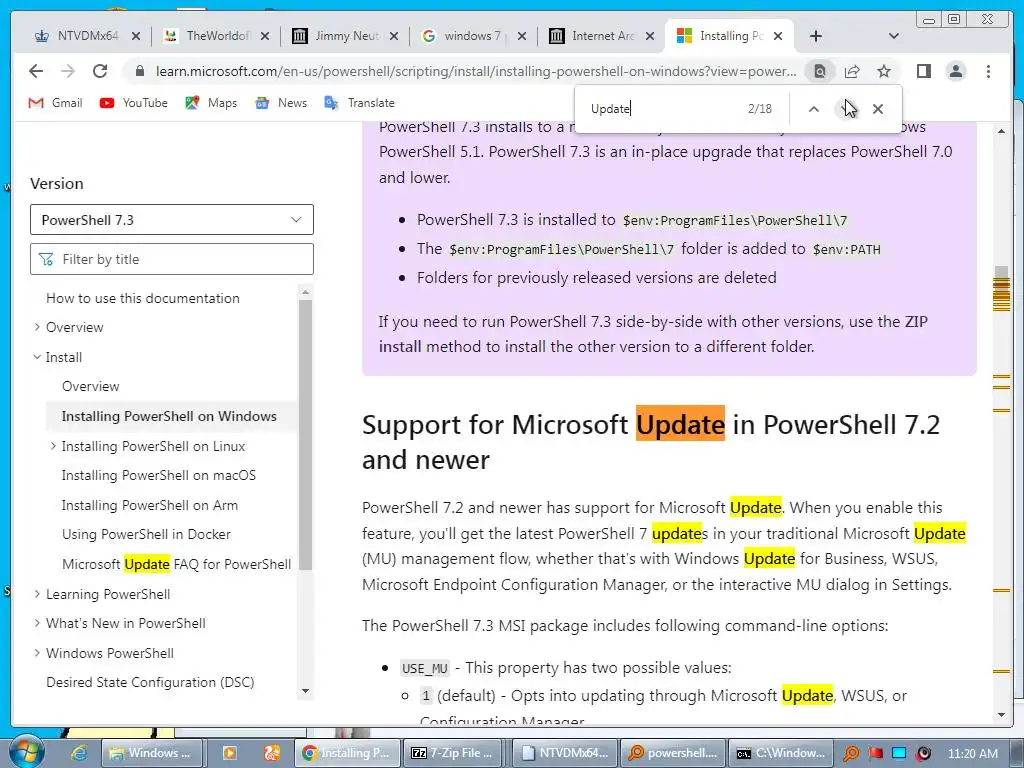
Task: Open the YouTube bookmark
Action: click(x=133, y=103)
